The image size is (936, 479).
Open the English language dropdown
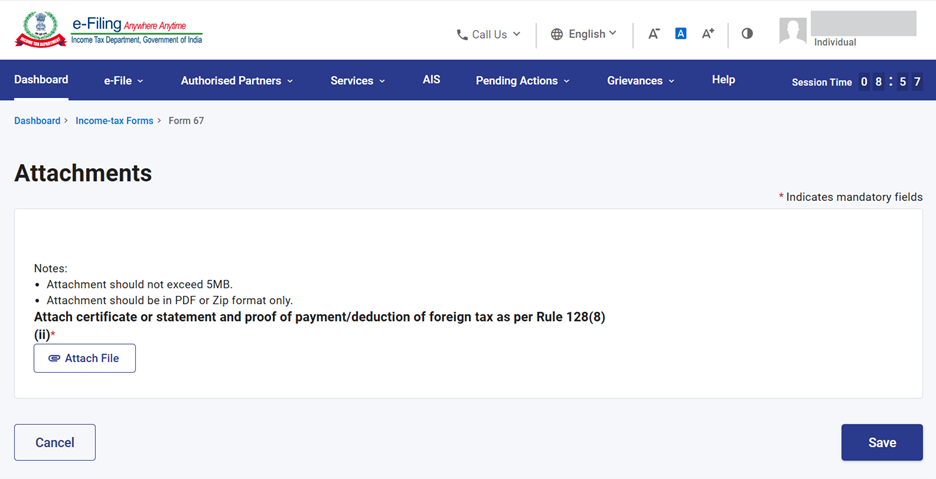(592, 34)
